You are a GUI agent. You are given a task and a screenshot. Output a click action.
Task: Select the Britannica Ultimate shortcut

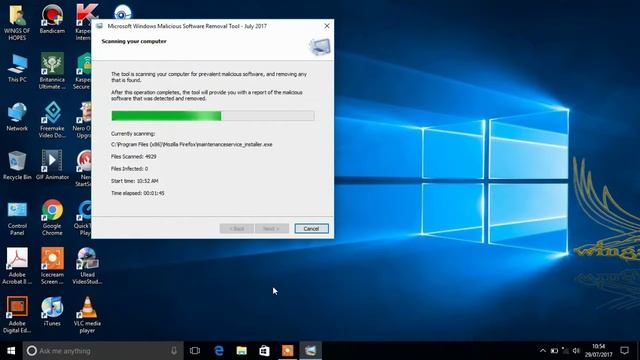pos(52,71)
